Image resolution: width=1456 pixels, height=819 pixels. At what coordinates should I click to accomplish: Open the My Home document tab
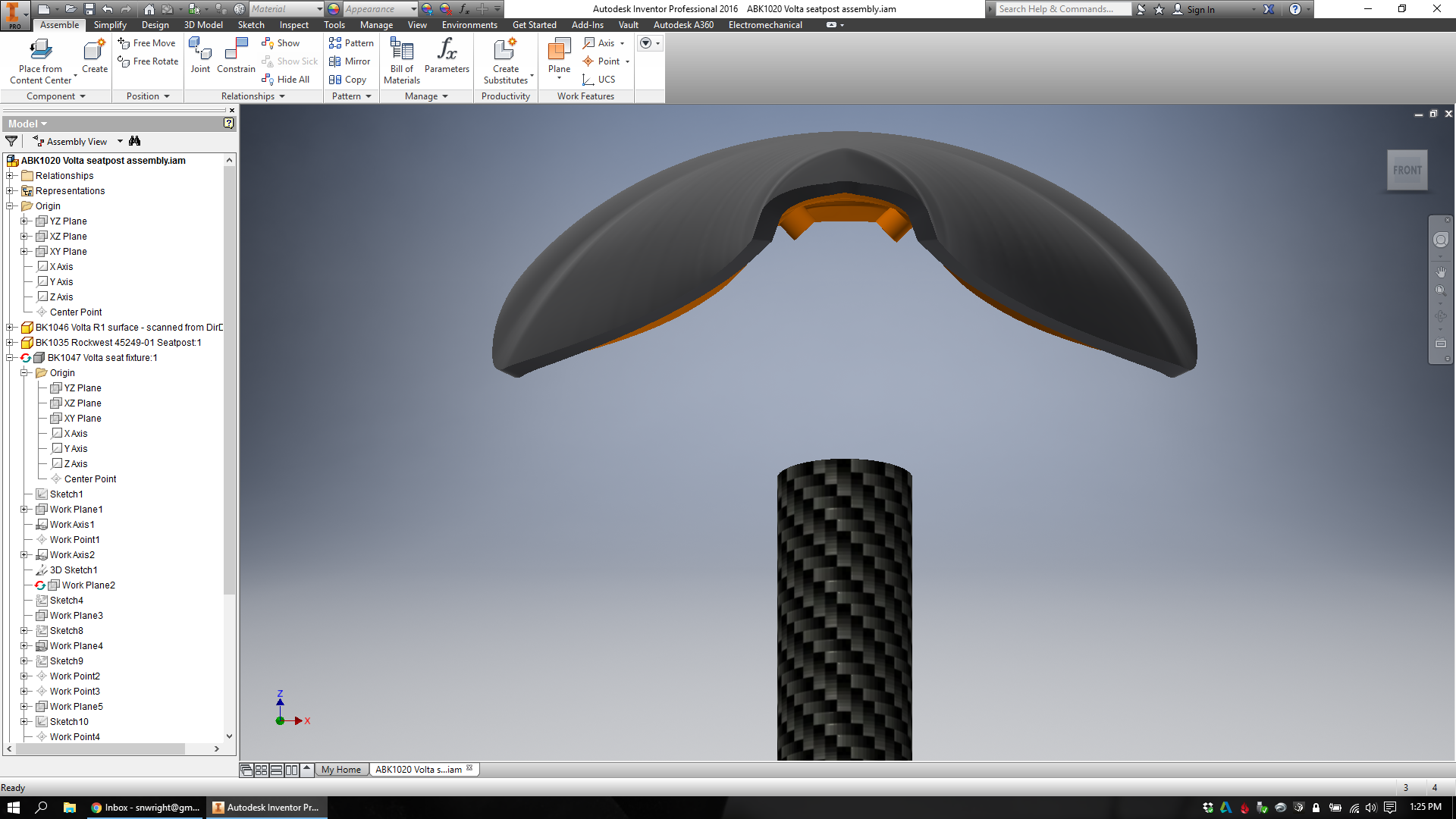tap(340, 770)
